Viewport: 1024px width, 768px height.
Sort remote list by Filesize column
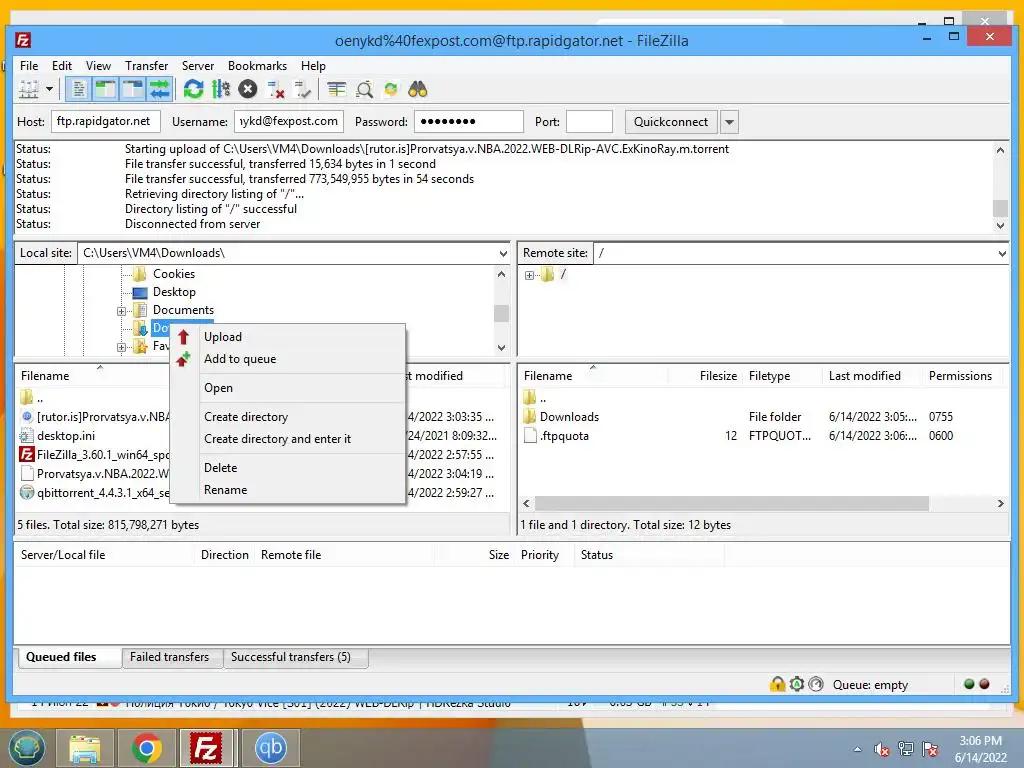point(718,376)
